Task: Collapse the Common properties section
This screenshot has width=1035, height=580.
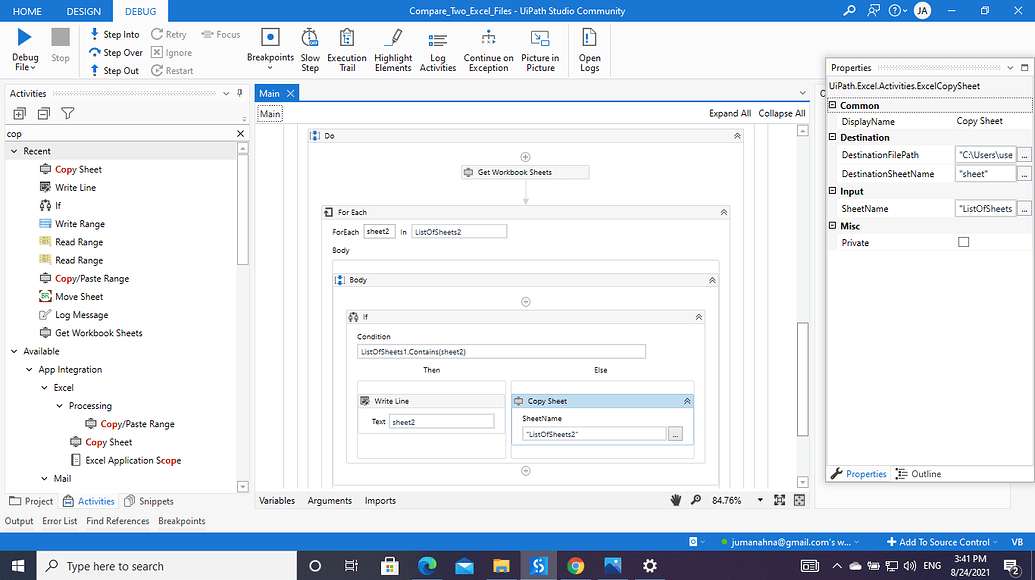Action: pyautogui.click(x=832, y=106)
